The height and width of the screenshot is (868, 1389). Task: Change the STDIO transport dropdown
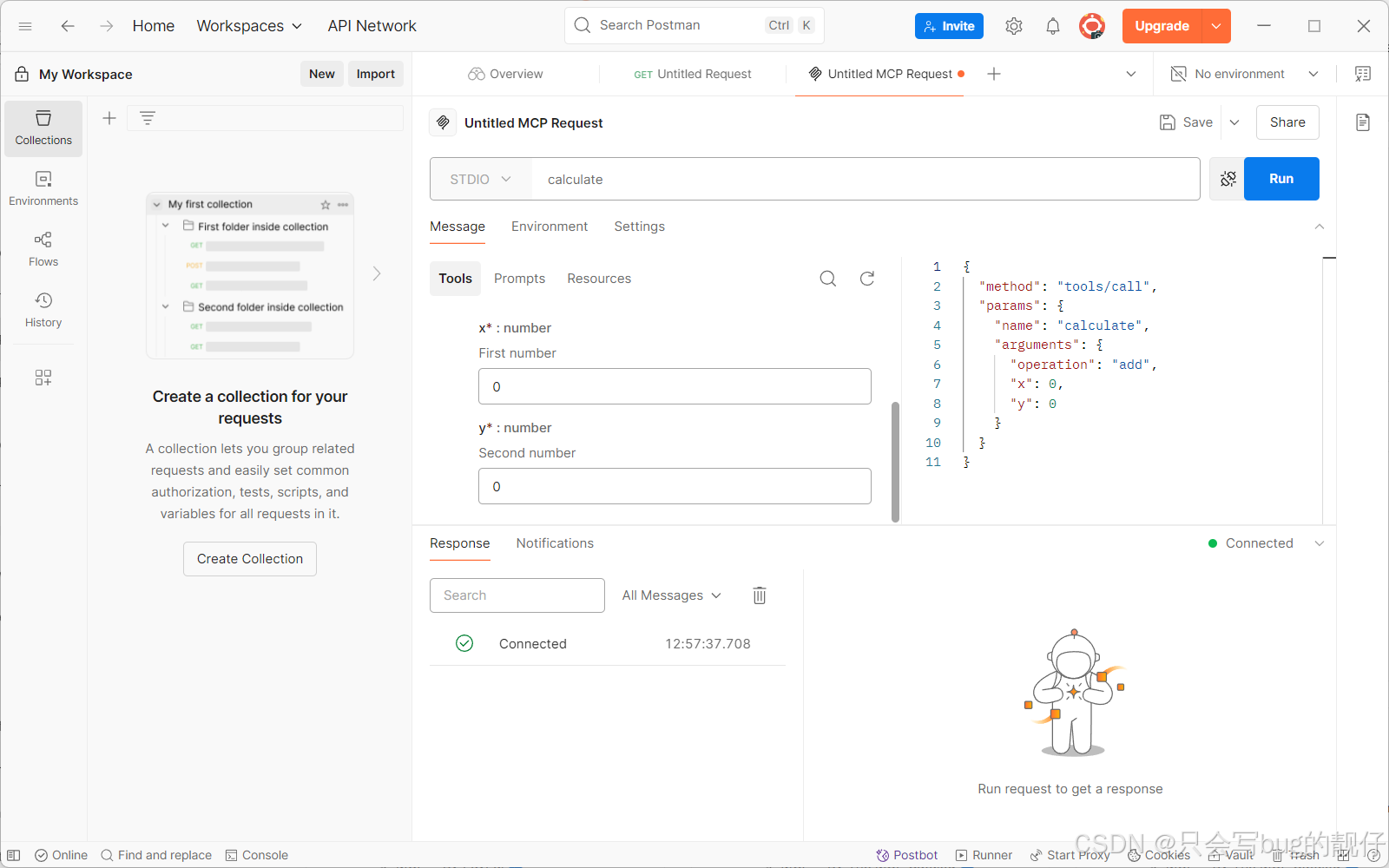[481, 179]
